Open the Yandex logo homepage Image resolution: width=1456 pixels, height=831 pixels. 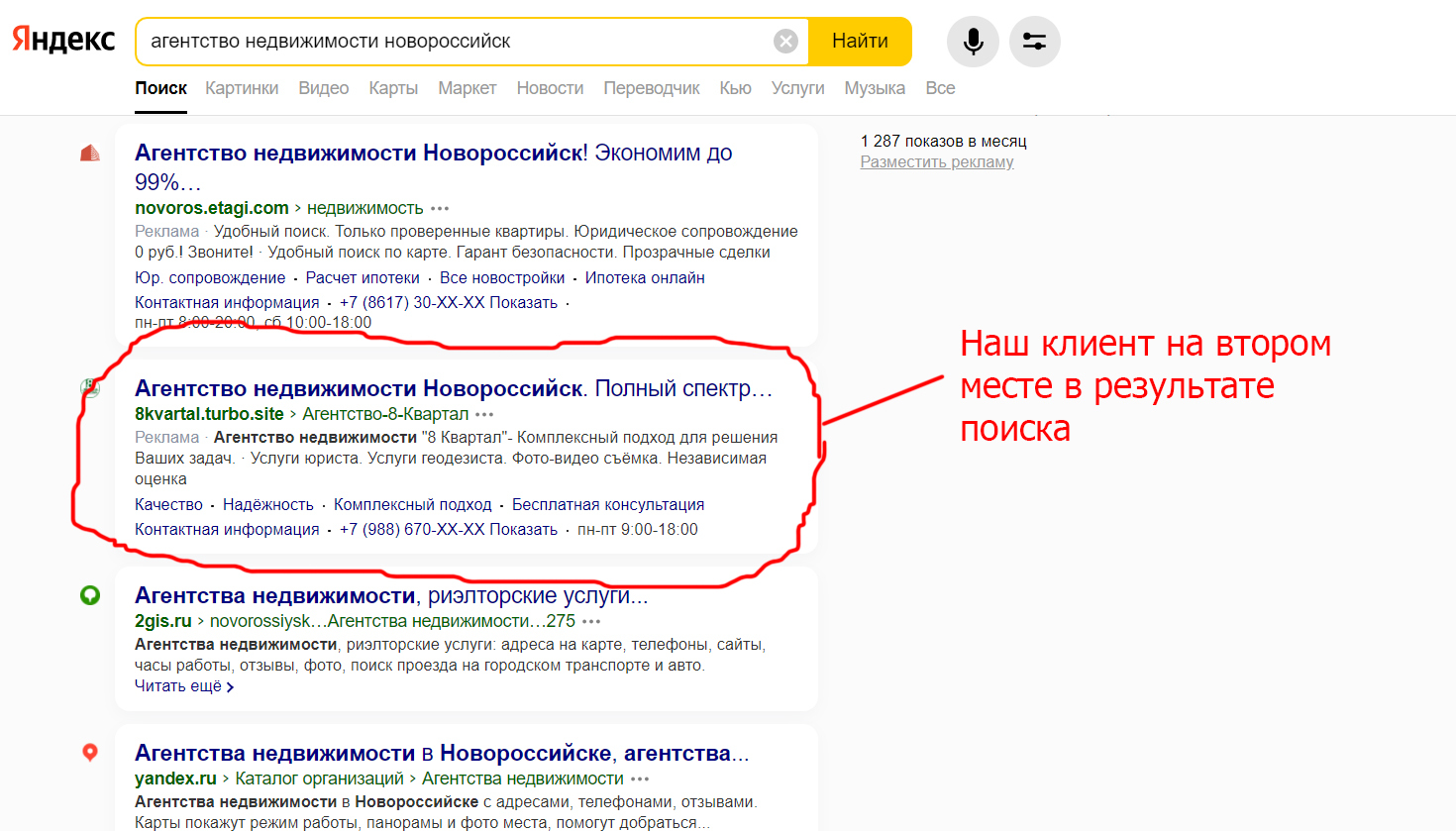click(63, 40)
